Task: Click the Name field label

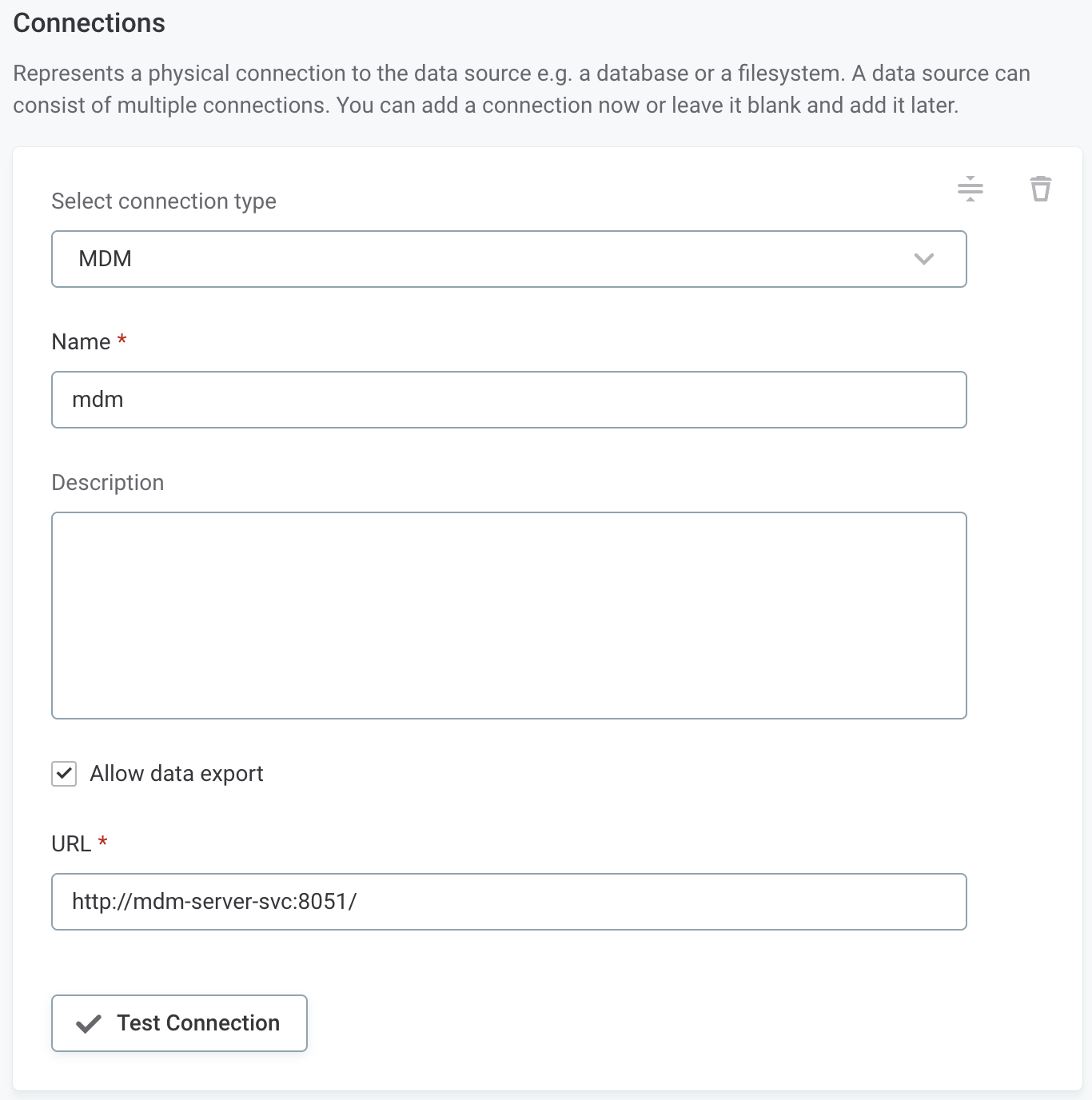Action: pyautogui.click(x=81, y=342)
